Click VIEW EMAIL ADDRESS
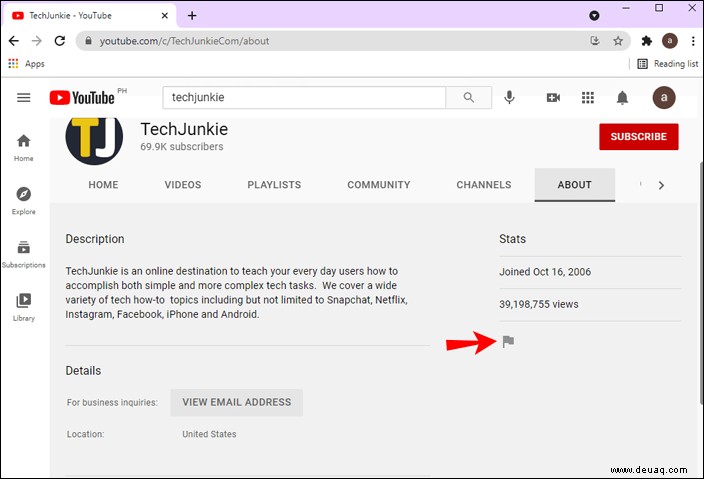 [x=237, y=402]
